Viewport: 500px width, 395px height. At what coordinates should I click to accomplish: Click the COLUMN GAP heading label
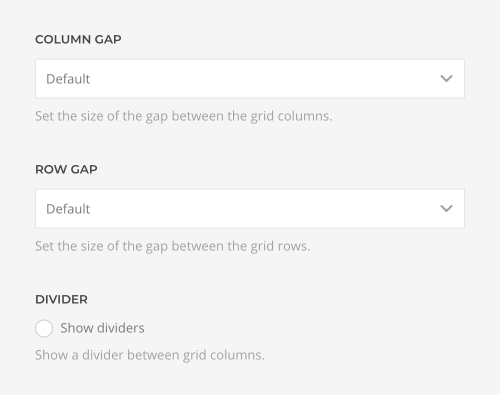click(x=78, y=39)
